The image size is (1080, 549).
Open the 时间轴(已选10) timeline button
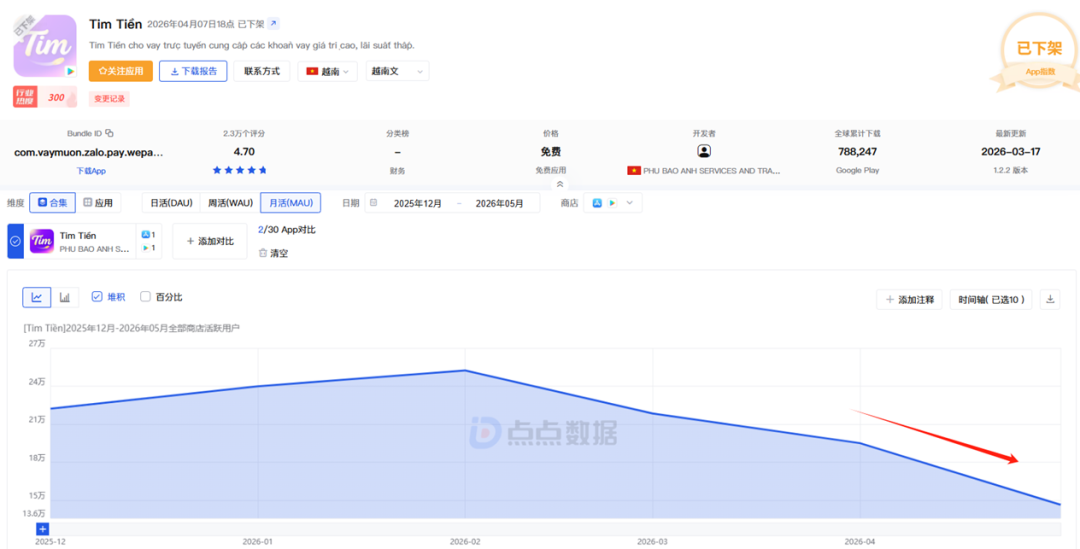tap(990, 300)
